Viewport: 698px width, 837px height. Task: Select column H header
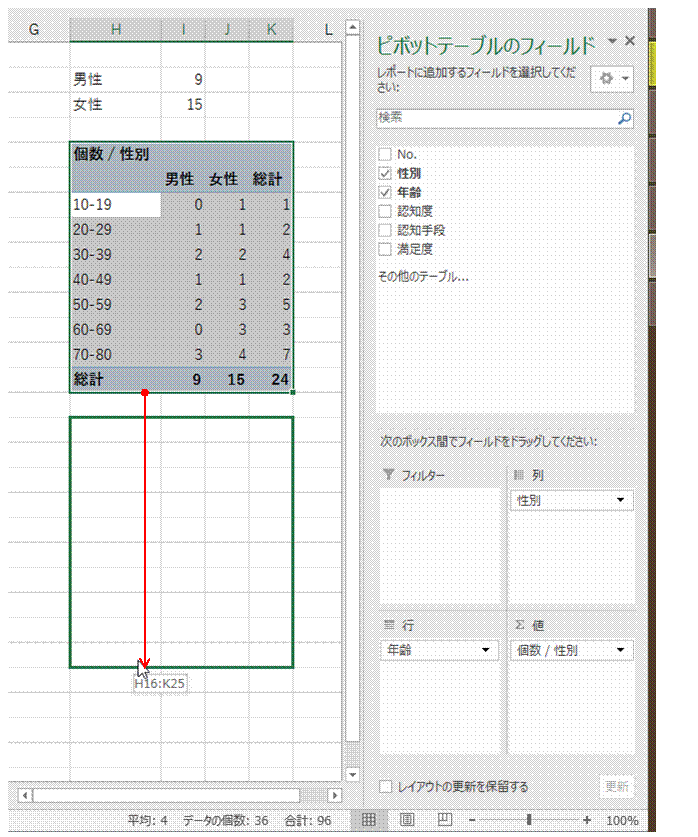[x=115, y=29]
